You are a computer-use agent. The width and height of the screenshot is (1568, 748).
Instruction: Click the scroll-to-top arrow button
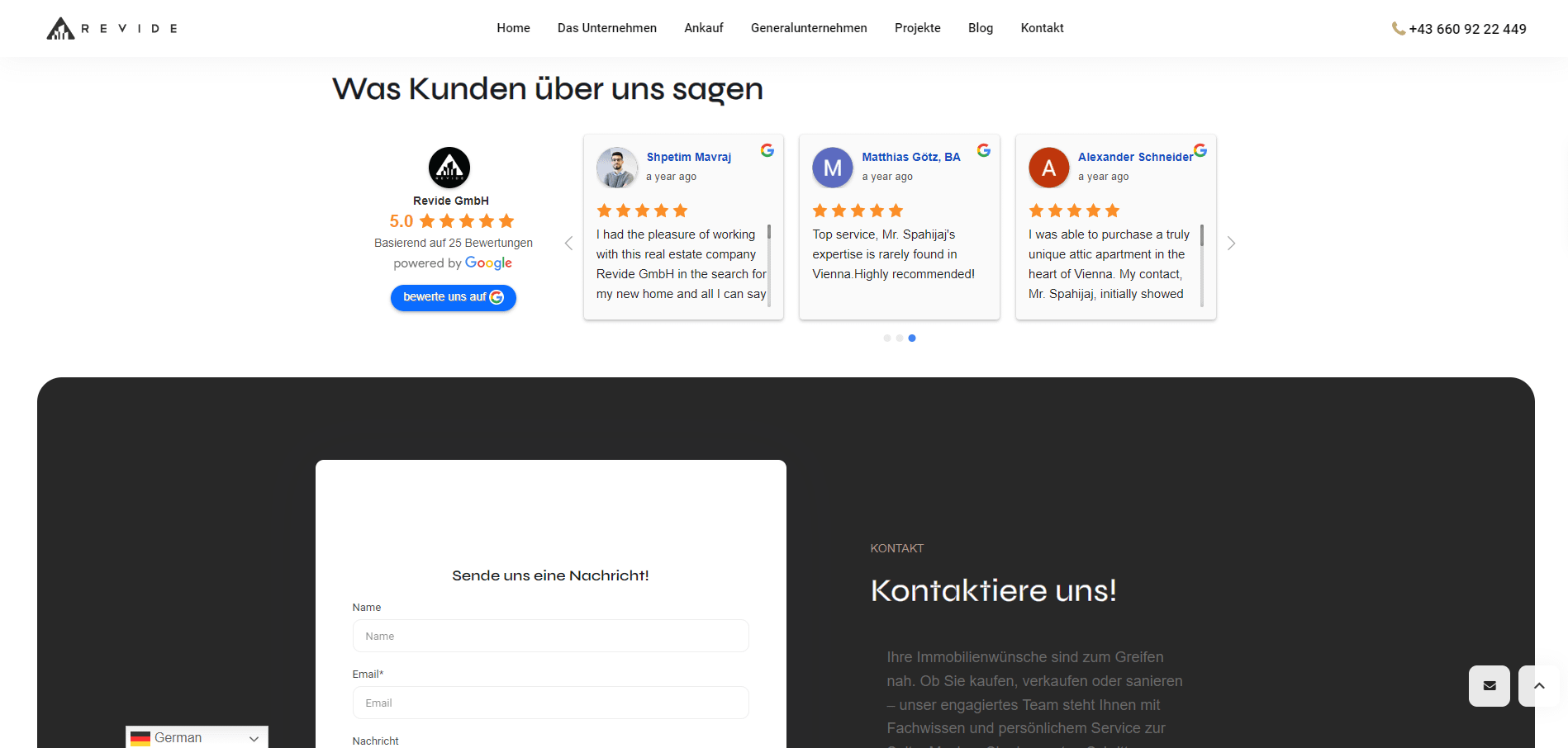[x=1539, y=685]
